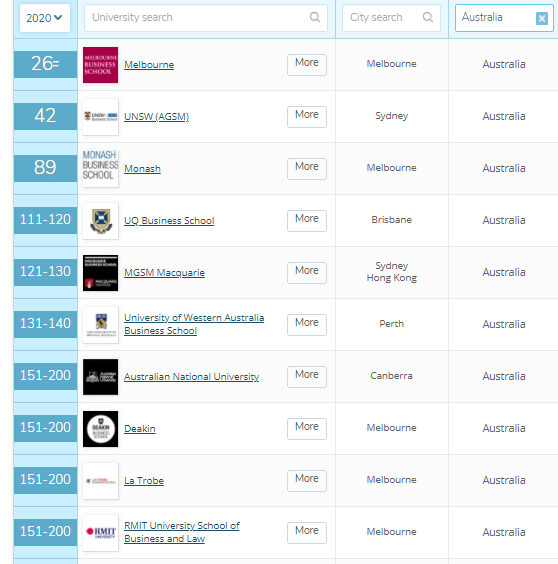This screenshot has height=564, width=558.
Task: Open the MGSM Macquarie link
Action: coord(164,273)
